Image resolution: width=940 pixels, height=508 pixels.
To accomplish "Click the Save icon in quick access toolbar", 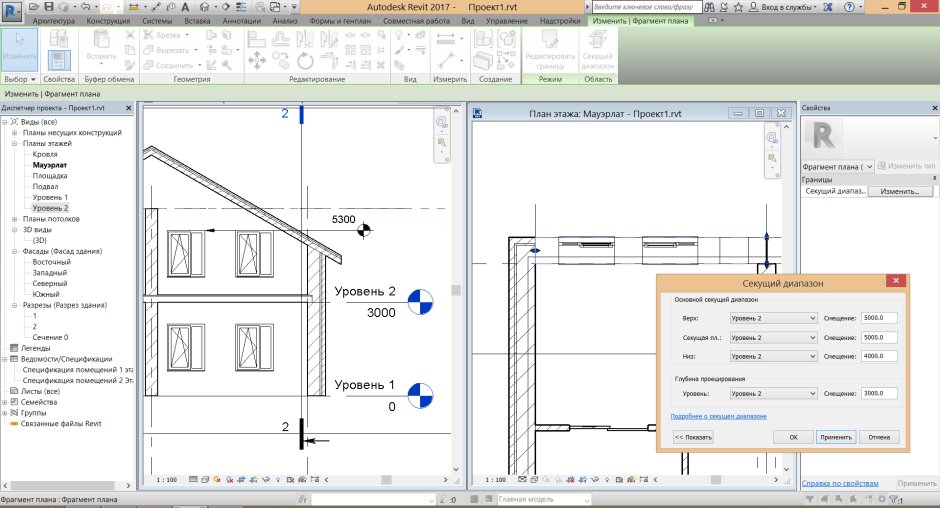I will [x=49, y=7].
